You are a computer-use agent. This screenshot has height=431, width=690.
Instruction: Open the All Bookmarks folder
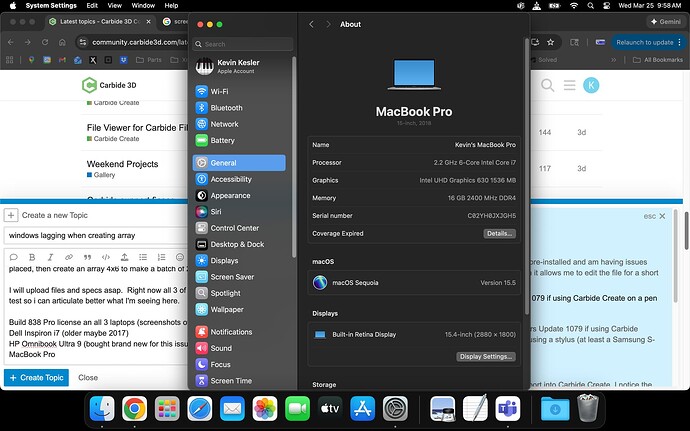click(658, 60)
